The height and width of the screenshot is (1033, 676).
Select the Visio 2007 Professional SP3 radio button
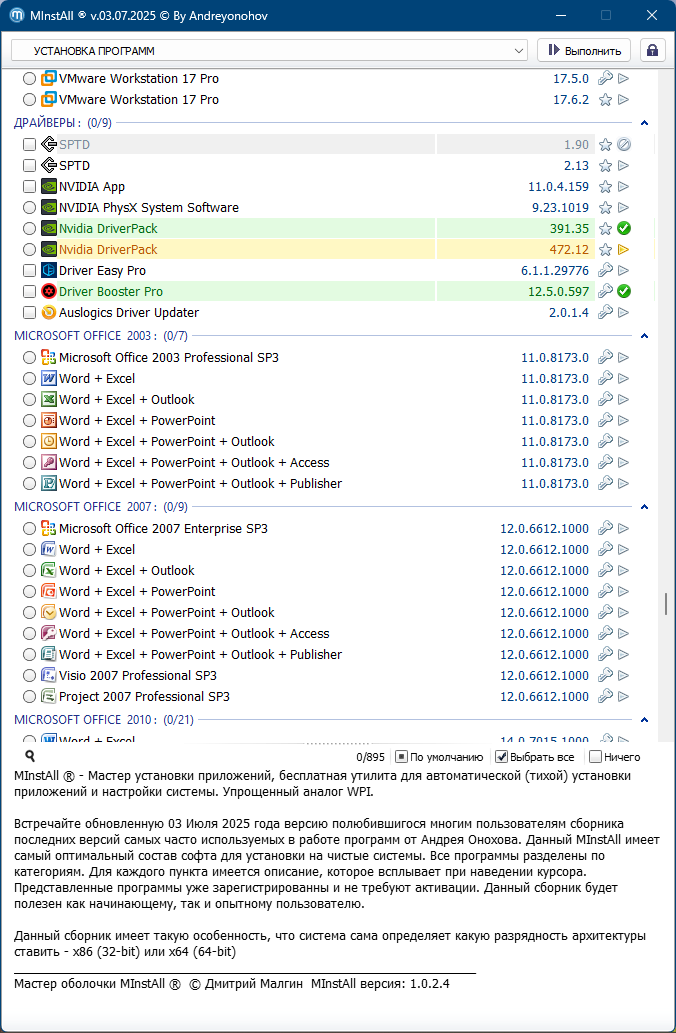point(29,675)
